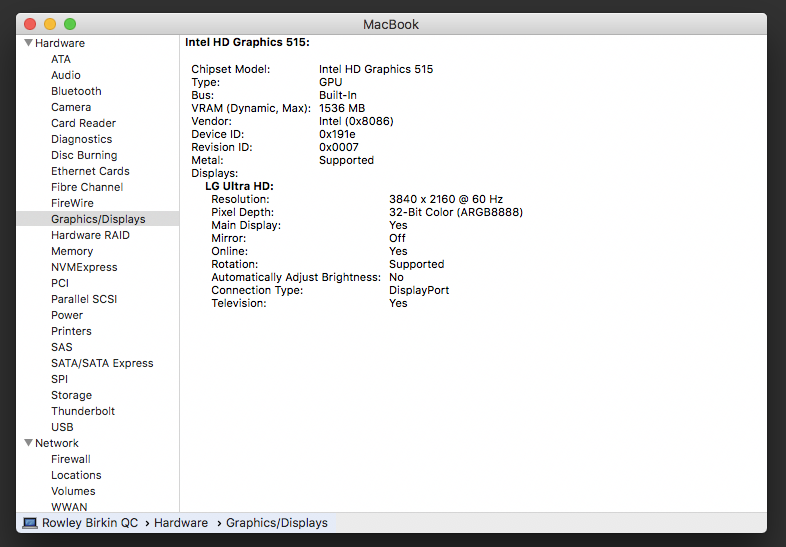Open Locations under Network

pyautogui.click(x=76, y=475)
